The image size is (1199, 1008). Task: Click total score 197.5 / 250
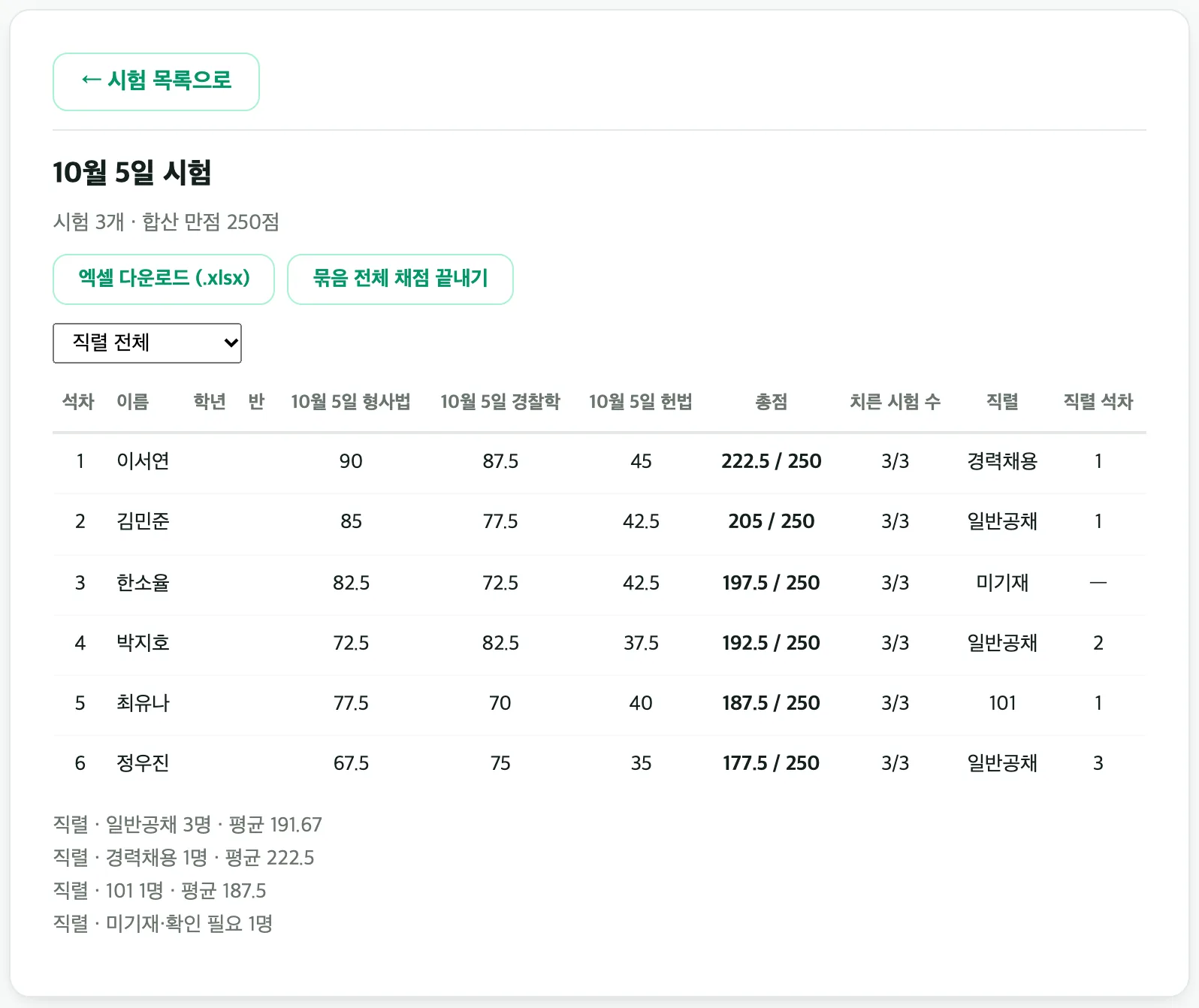(772, 583)
